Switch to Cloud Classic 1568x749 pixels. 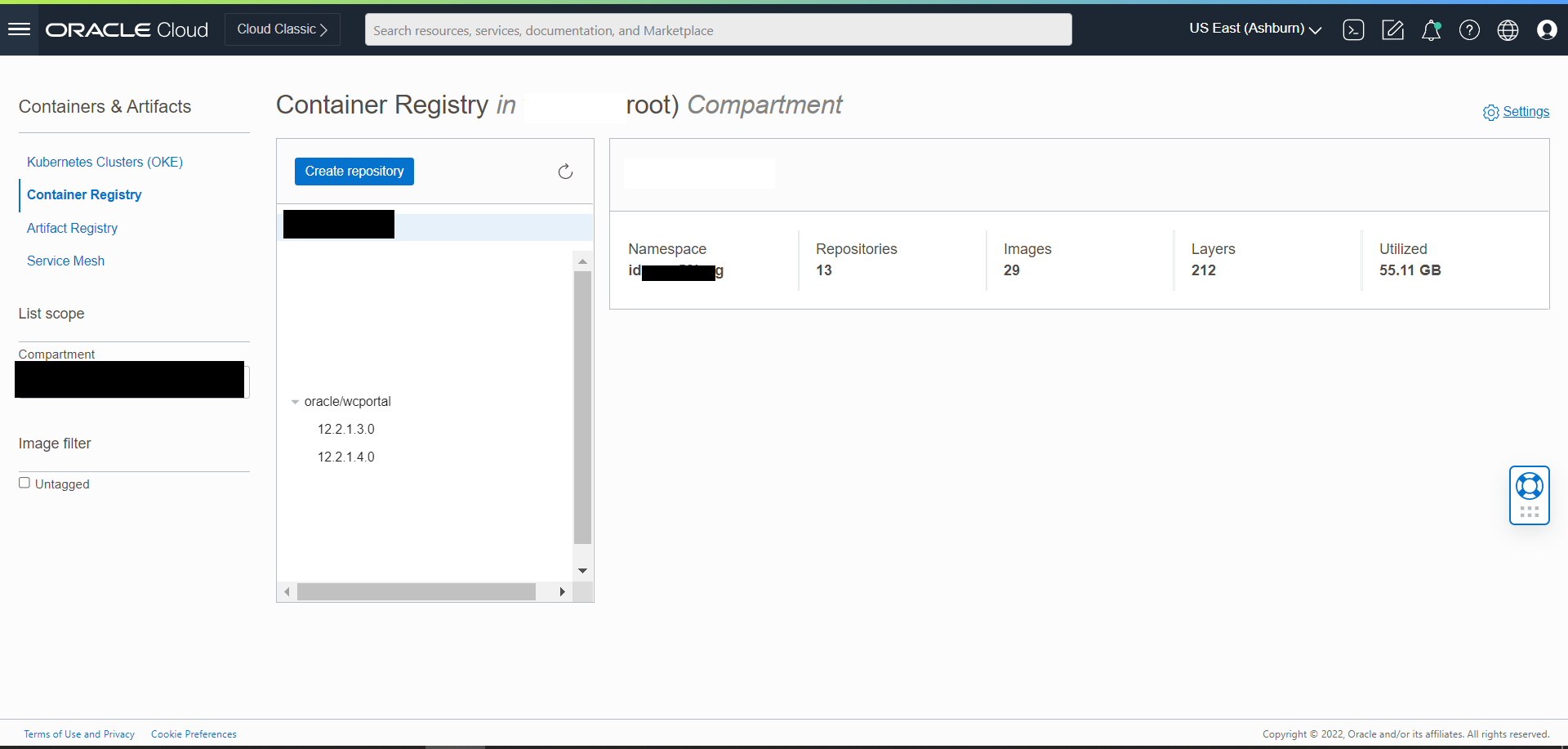(283, 29)
